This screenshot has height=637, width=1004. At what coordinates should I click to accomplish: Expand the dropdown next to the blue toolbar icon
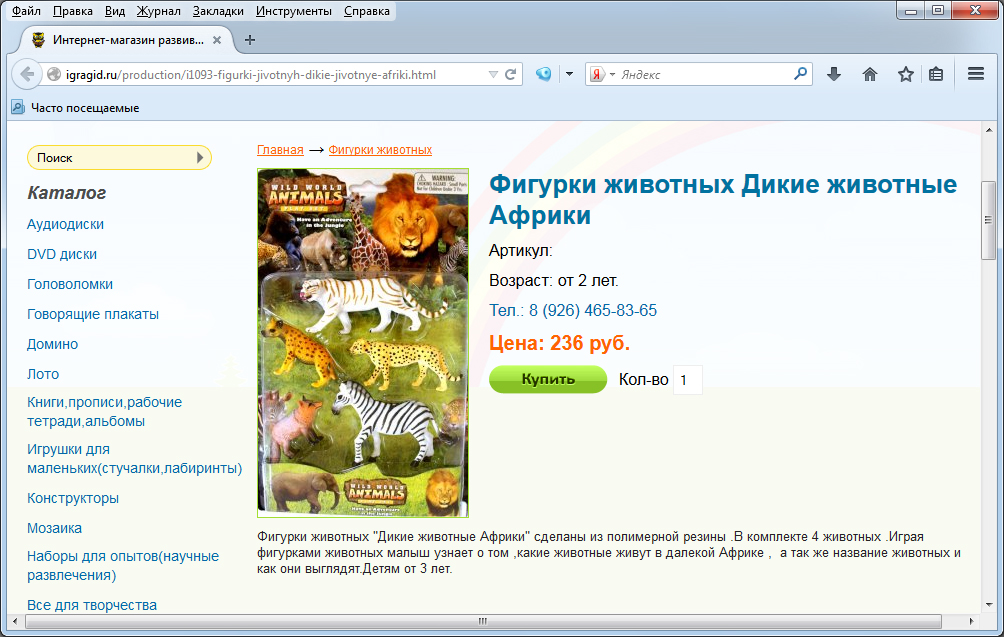click(569, 74)
